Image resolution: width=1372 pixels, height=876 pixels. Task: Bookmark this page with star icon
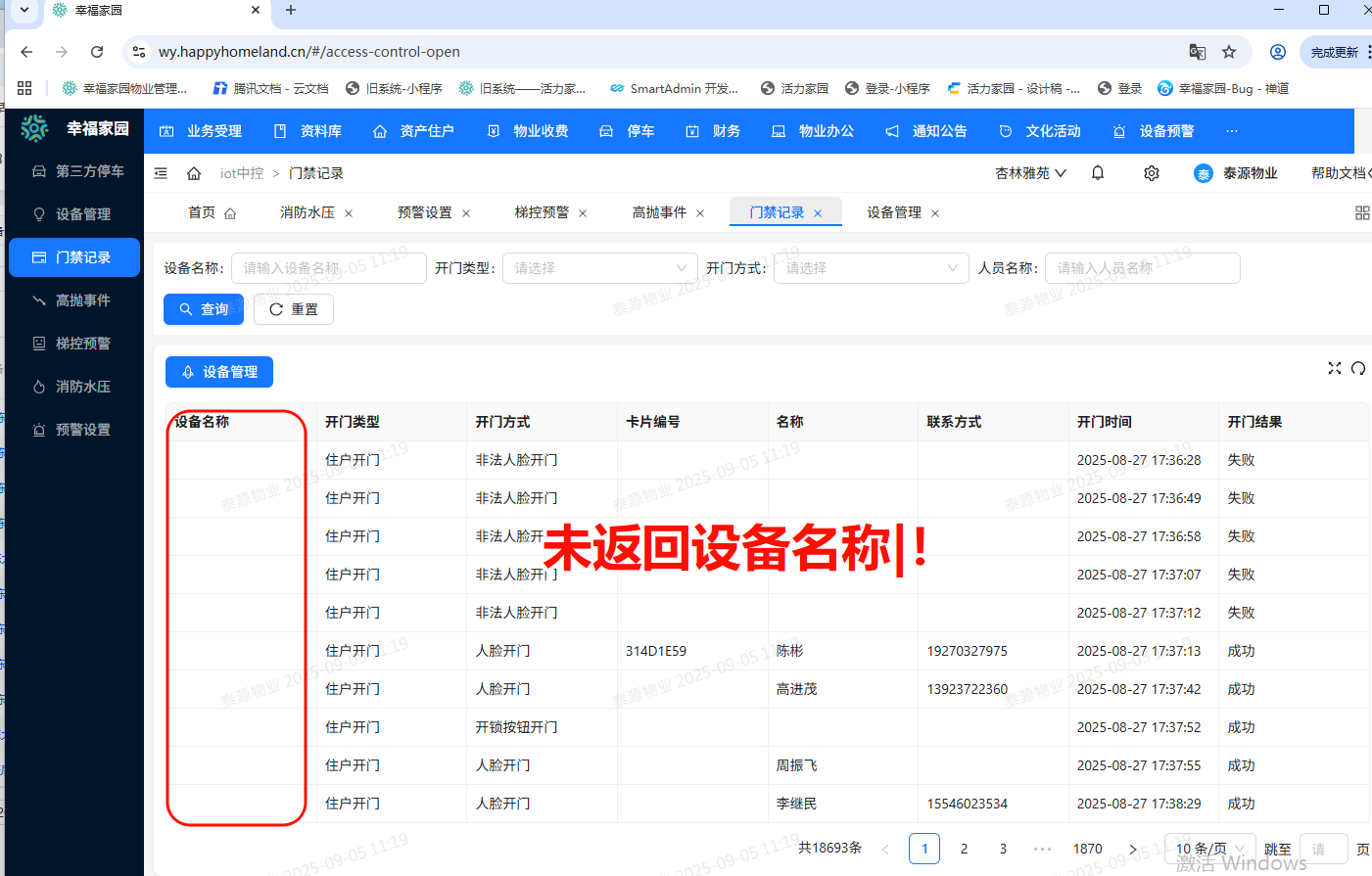pos(1229,52)
